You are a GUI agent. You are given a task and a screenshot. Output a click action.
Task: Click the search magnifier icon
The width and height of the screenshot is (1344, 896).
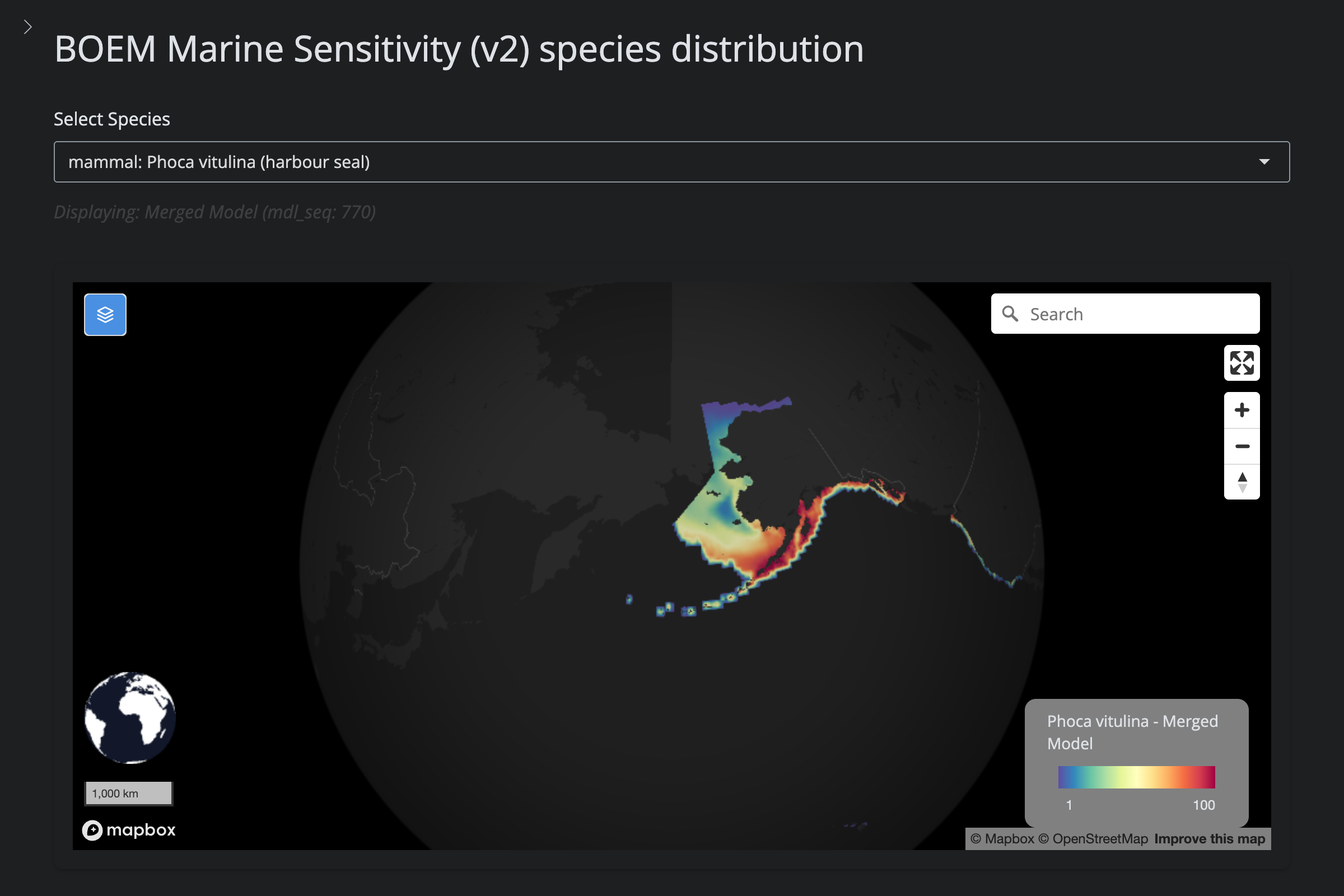click(x=1010, y=314)
